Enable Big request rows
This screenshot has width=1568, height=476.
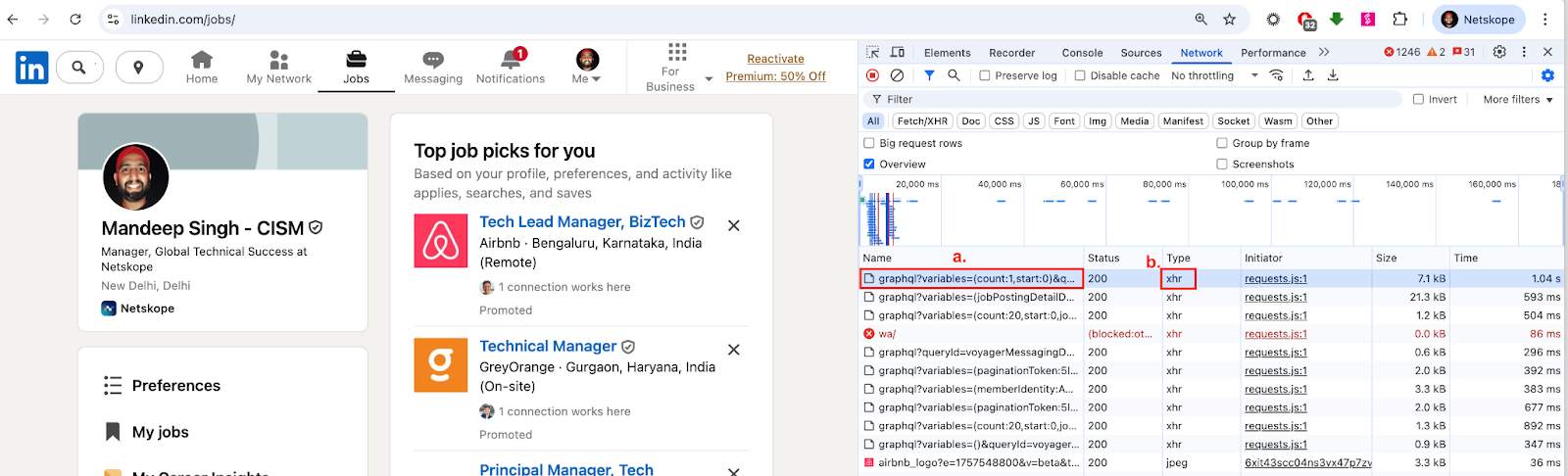(869, 143)
